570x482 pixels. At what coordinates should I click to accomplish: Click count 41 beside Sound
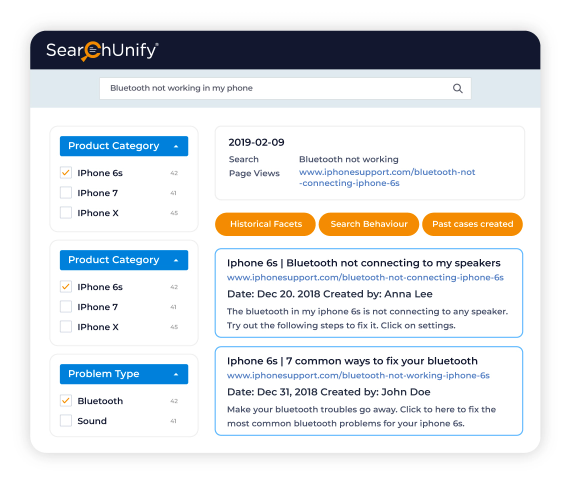pos(173,421)
